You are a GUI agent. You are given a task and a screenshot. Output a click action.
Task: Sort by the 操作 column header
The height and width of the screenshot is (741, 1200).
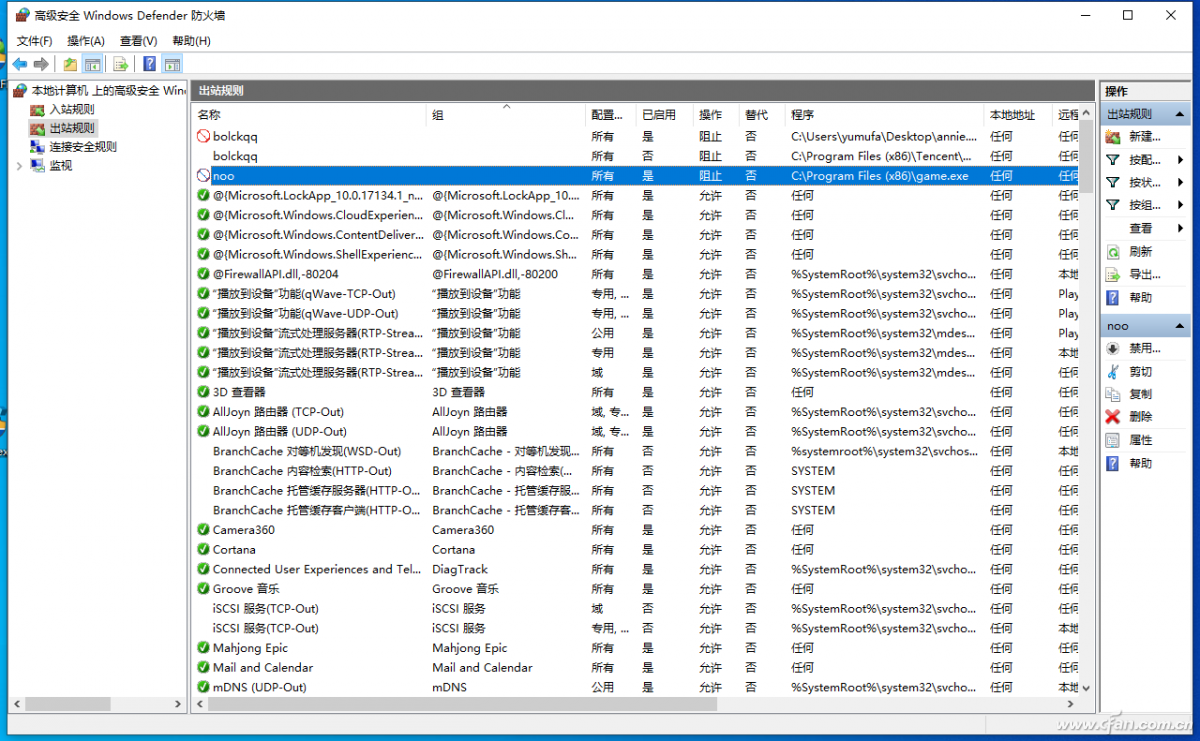(x=716, y=115)
